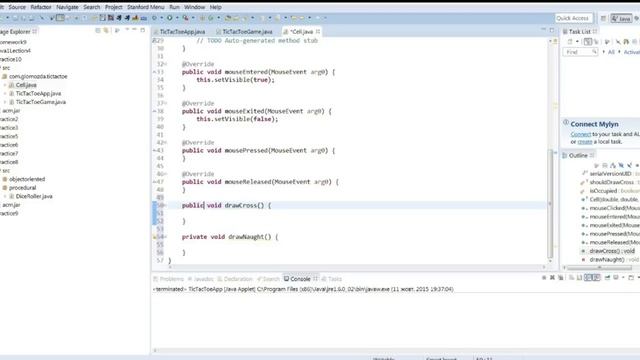The height and width of the screenshot is (360, 640).
Task: Click the green Run button in toolbar
Action: [169, 18]
